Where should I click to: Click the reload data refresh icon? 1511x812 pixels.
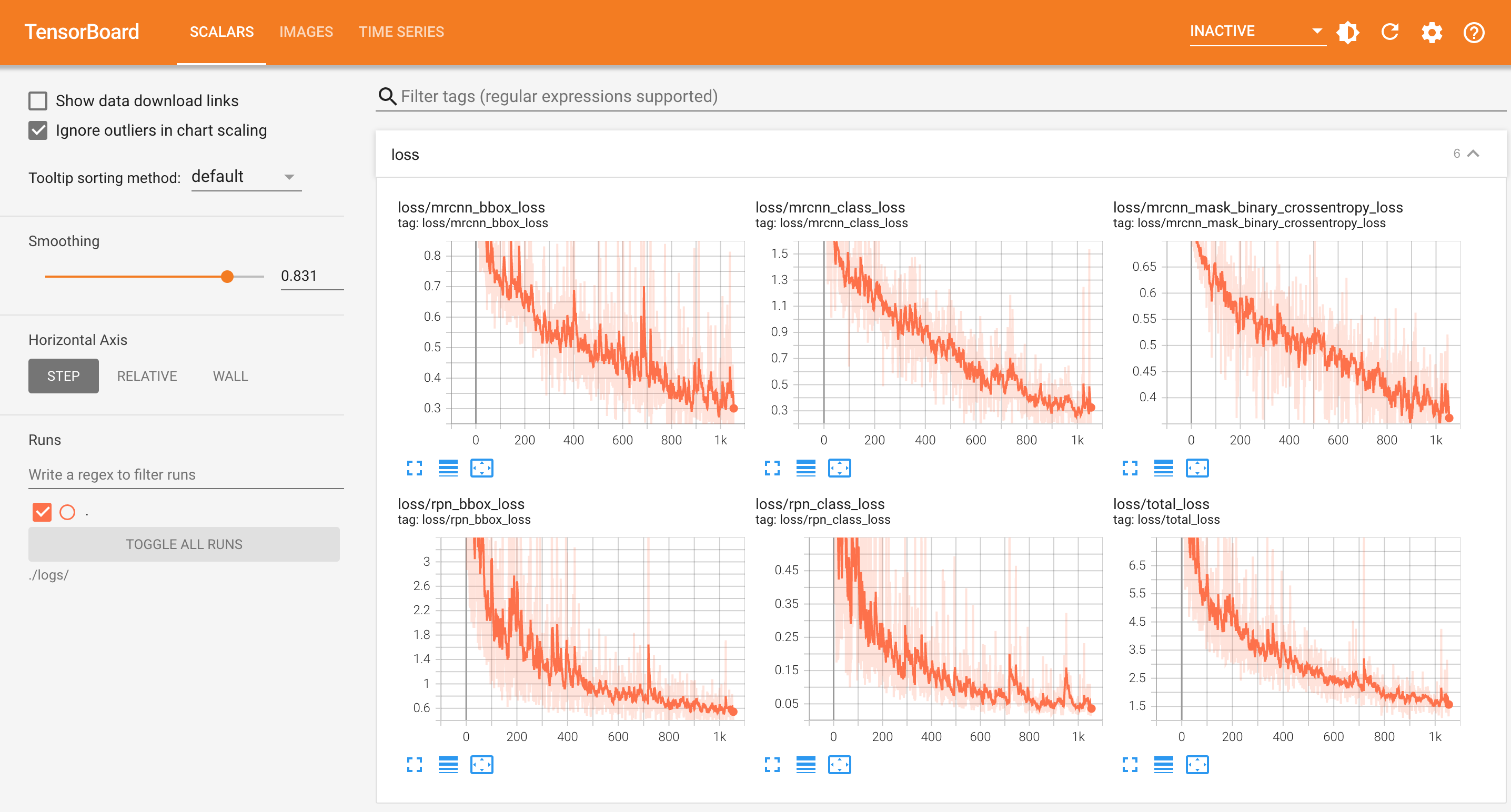1389,32
